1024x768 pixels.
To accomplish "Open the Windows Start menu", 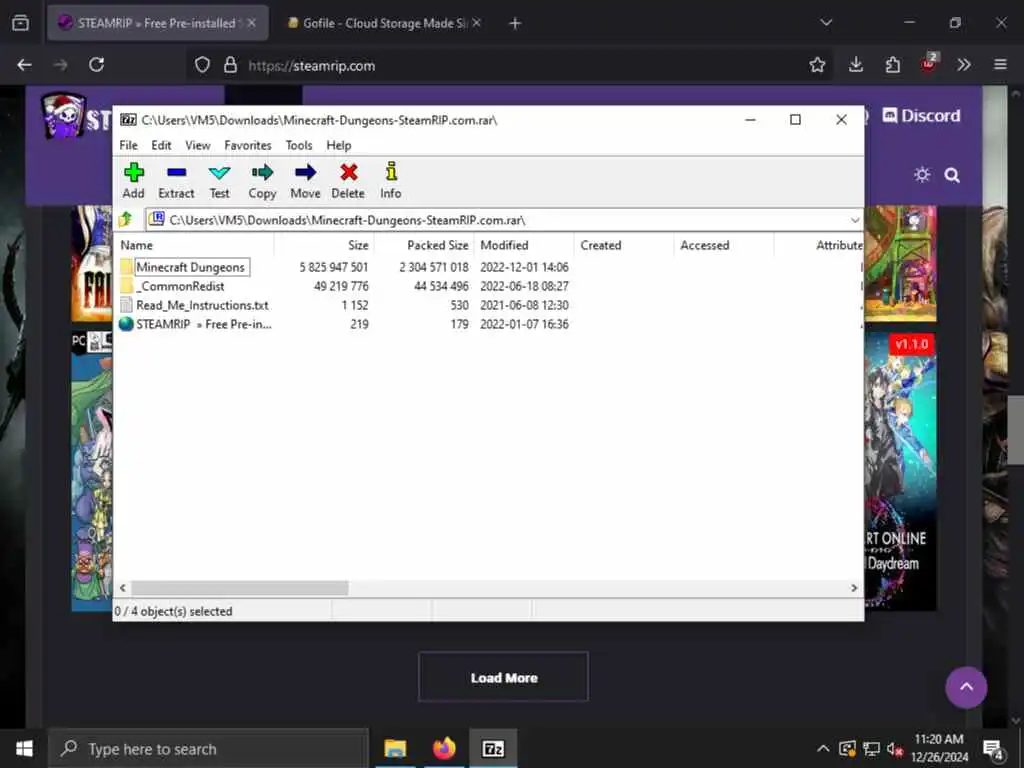I will click(x=24, y=748).
